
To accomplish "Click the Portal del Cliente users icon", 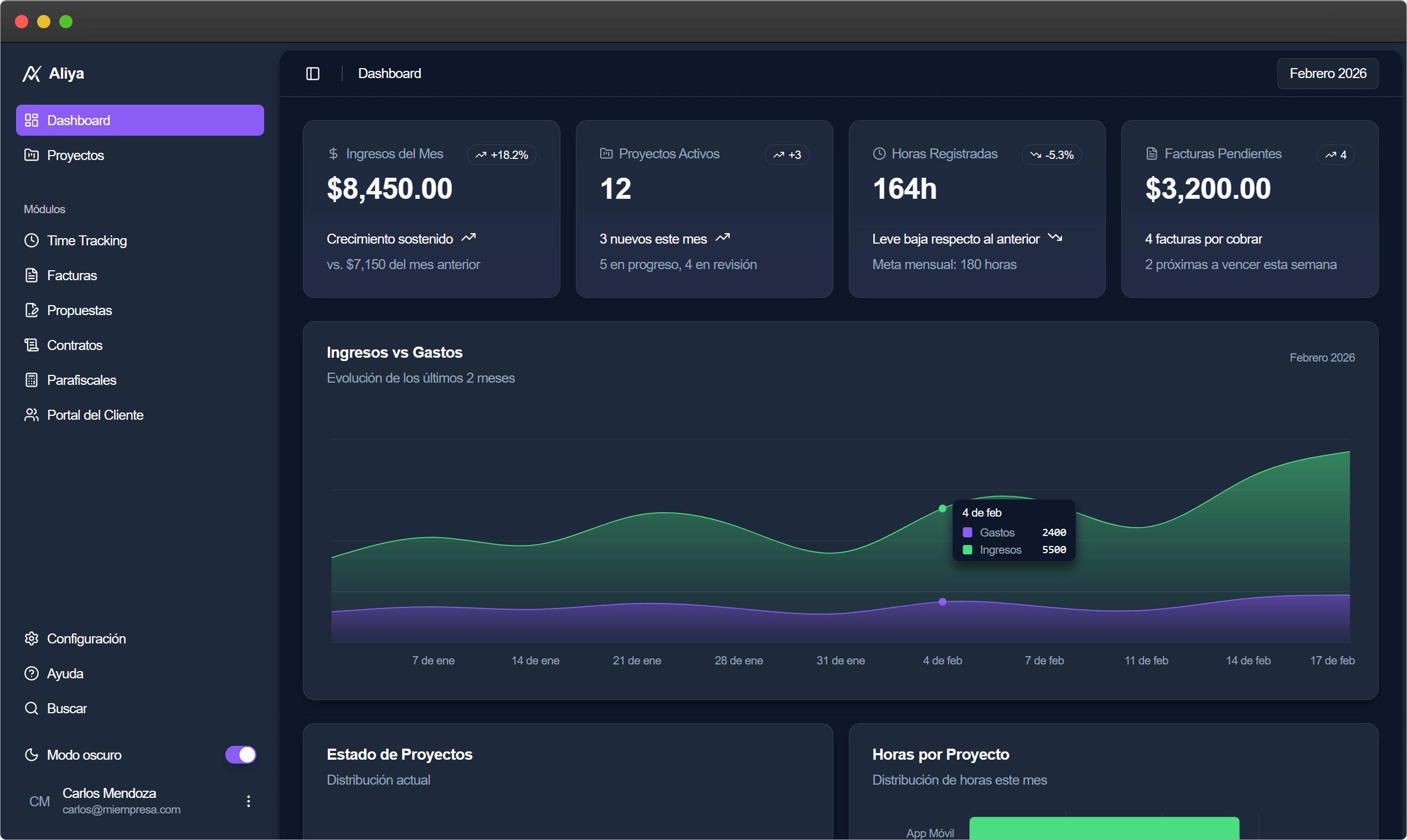I will tap(32, 415).
